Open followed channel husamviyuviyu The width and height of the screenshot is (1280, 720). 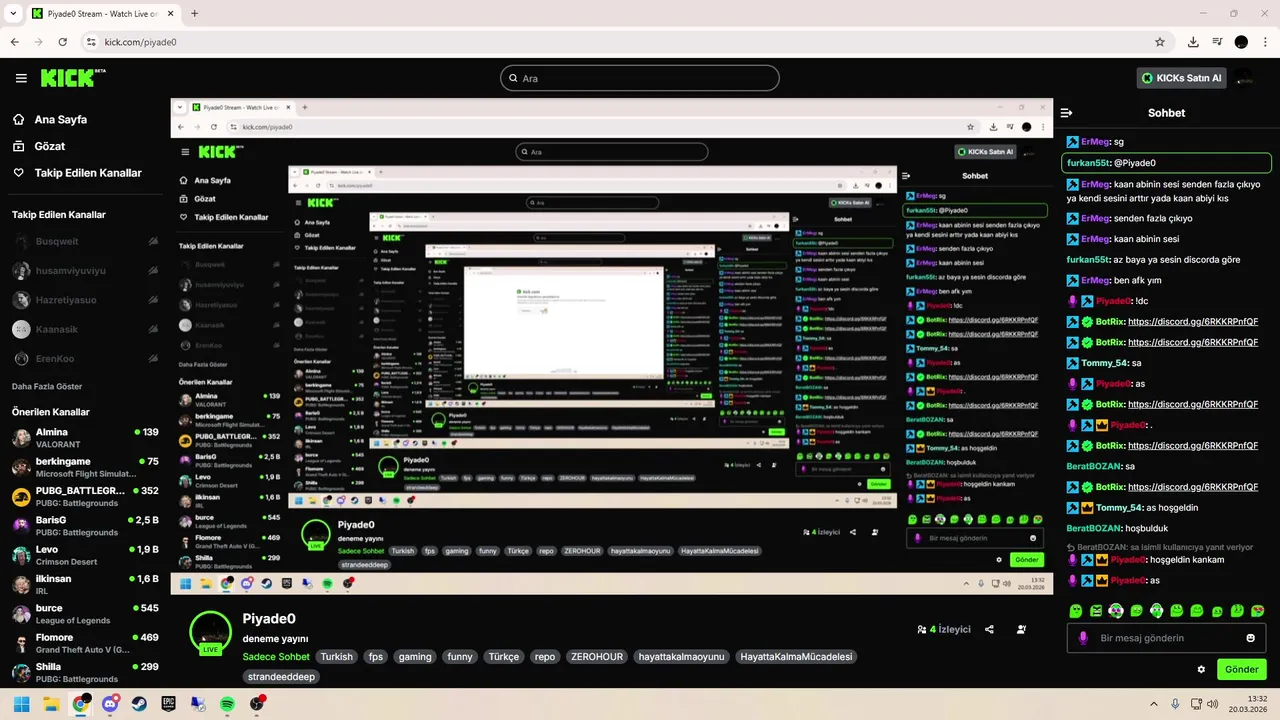tap(85, 271)
